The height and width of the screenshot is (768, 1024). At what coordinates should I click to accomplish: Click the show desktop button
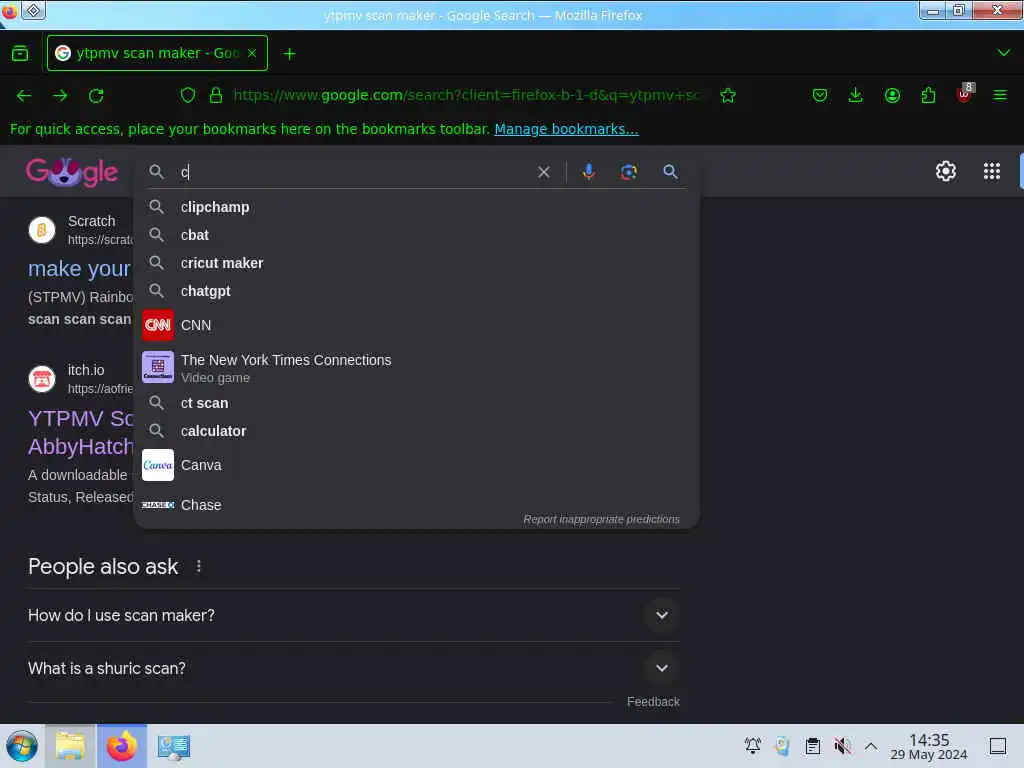pos(997,746)
